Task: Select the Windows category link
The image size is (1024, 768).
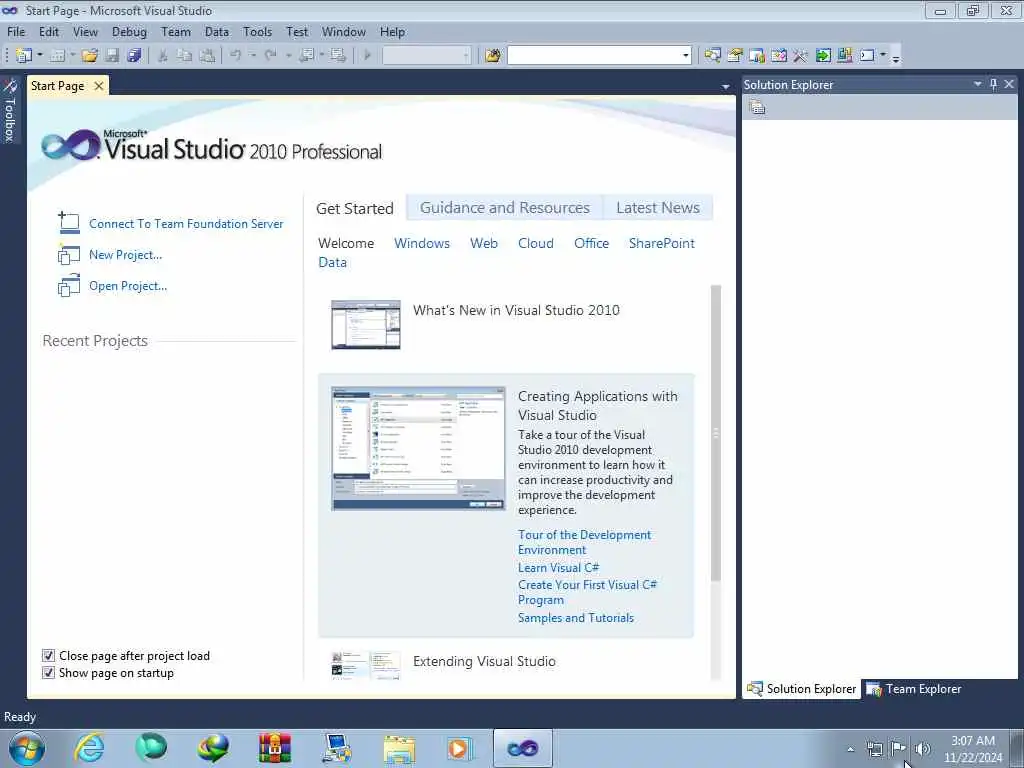Action: [422, 243]
